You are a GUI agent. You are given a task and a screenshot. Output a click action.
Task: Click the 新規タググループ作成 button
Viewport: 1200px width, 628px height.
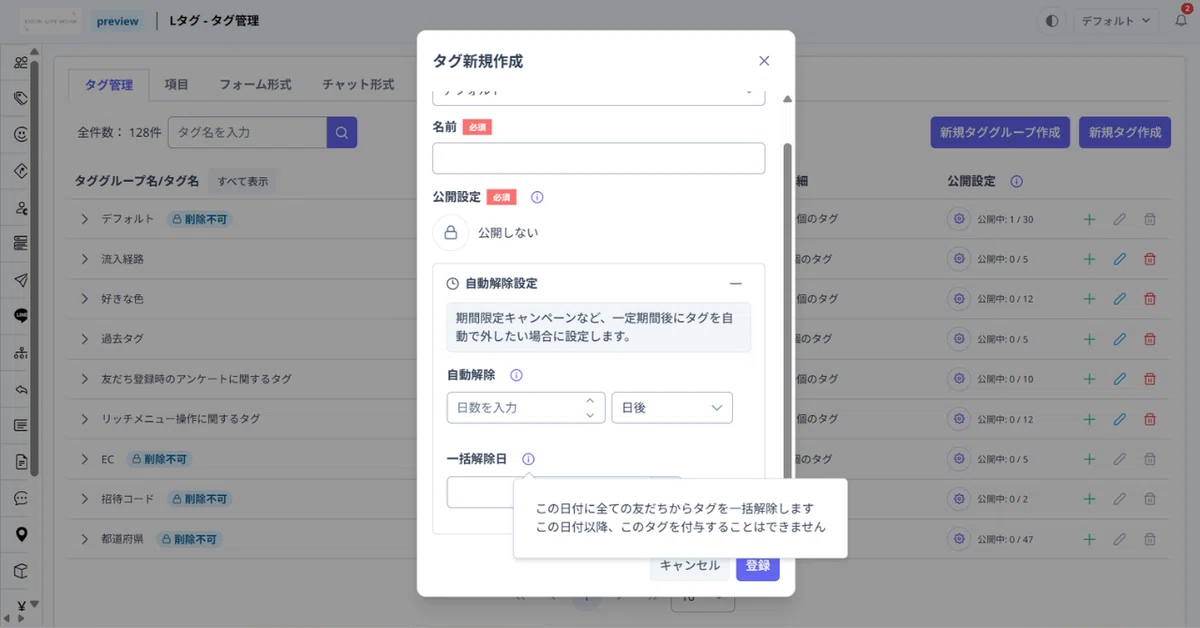pos(1000,132)
